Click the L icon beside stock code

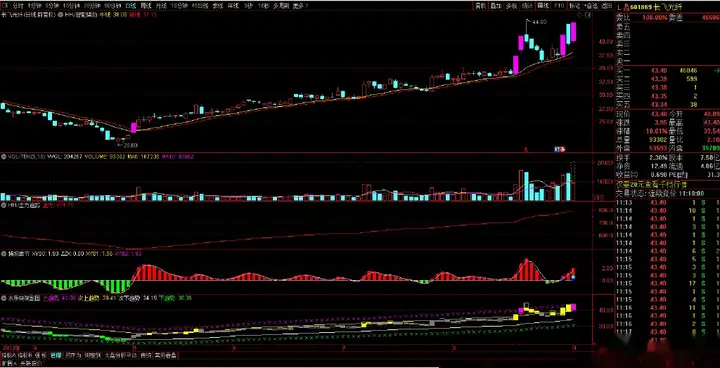619,7
